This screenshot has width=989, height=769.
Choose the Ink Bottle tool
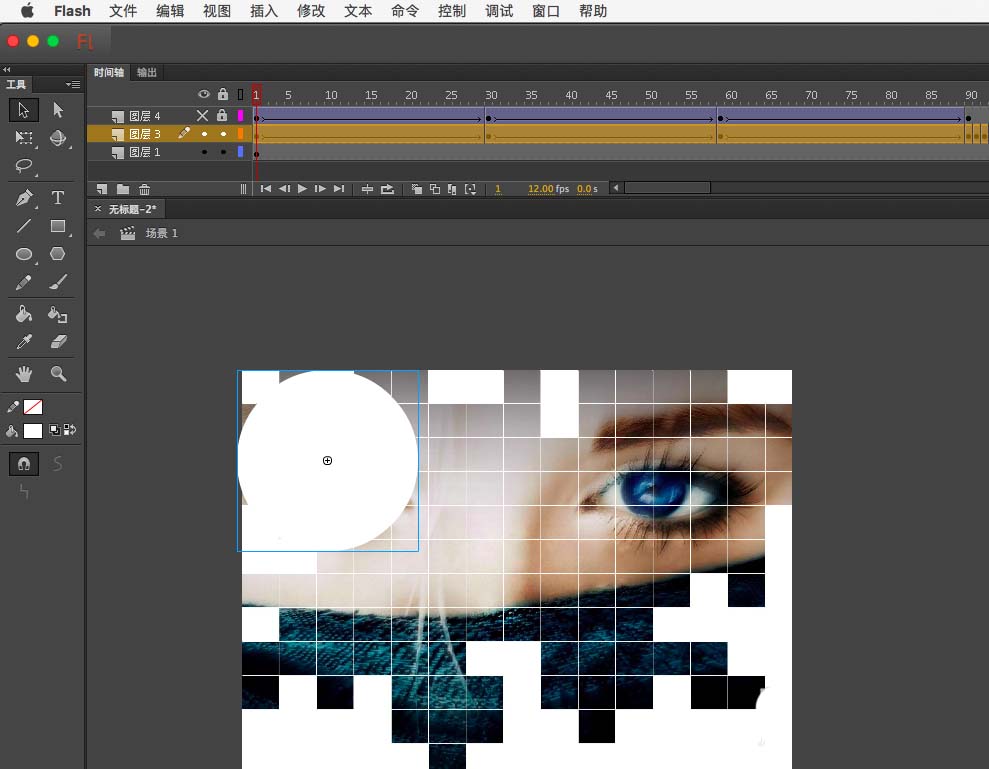tap(58, 314)
